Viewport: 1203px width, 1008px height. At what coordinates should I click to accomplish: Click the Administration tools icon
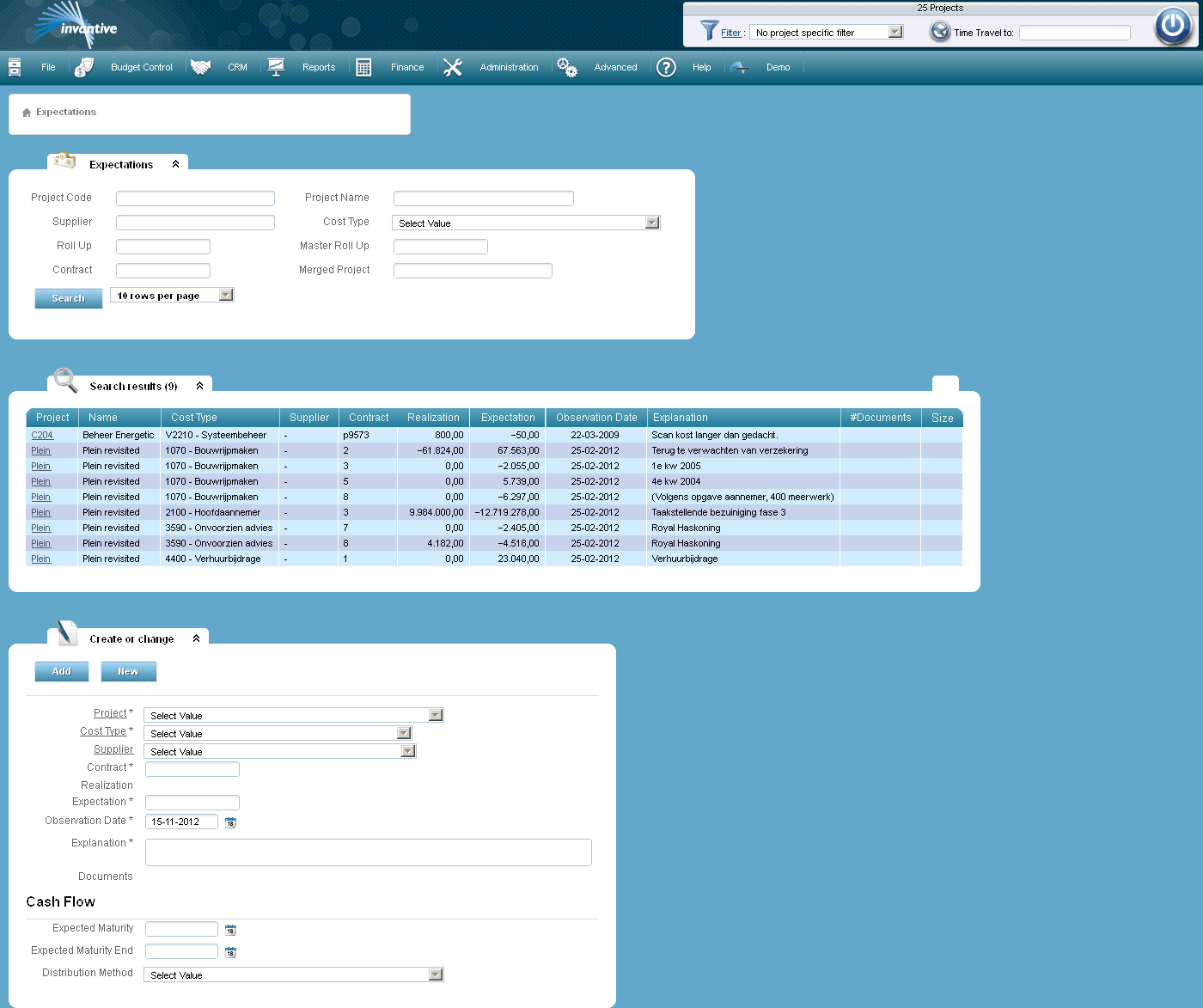coord(453,67)
